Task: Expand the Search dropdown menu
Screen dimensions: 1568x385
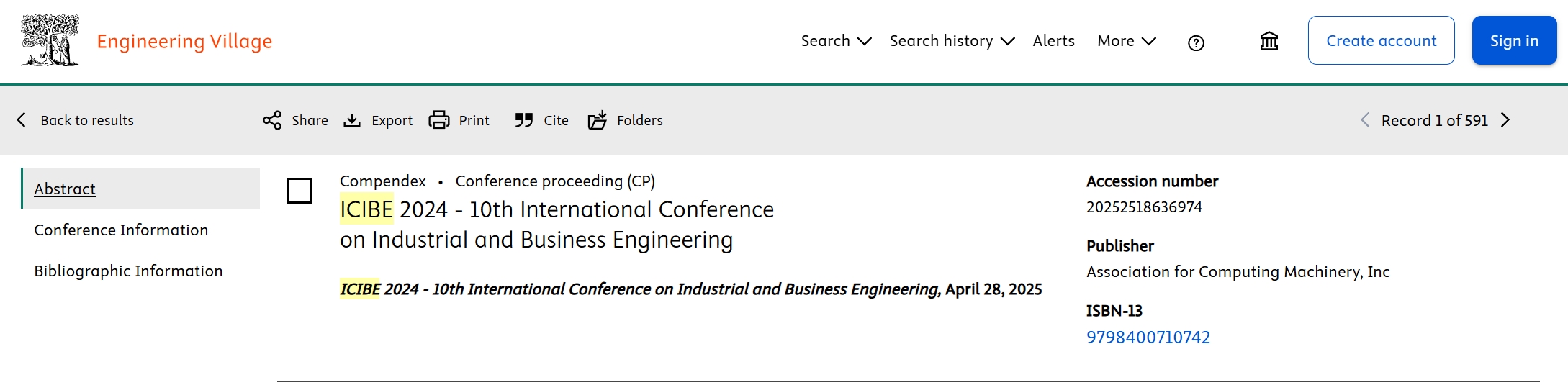Action: pos(837,41)
